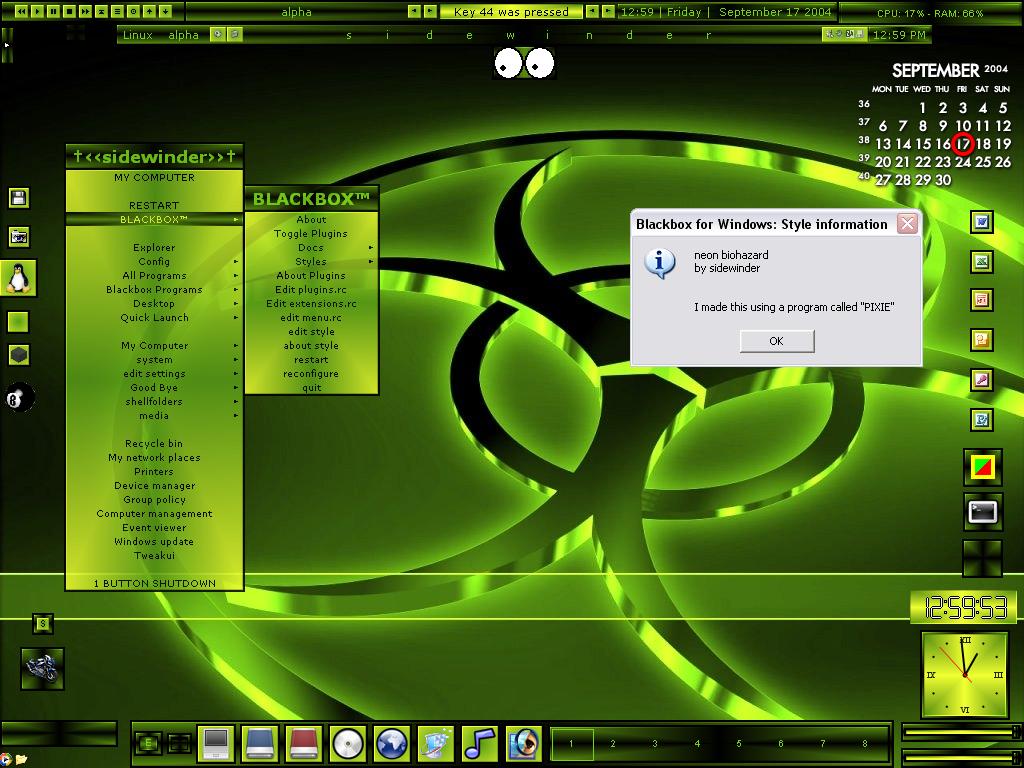
Task: Select Device manager menu entry
Action: tap(154, 485)
